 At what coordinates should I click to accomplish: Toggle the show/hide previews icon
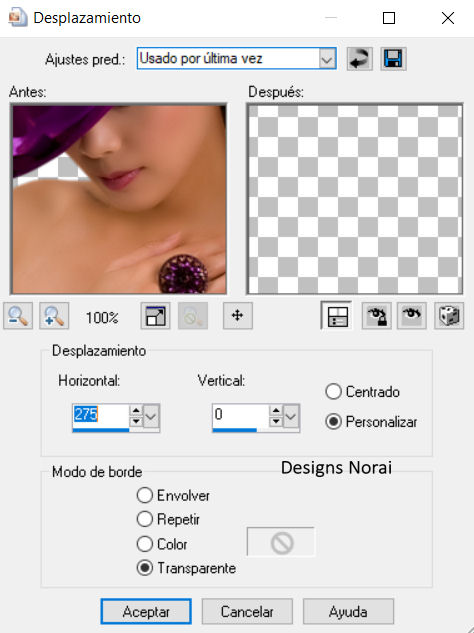pyautogui.click(x=336, y=316)
